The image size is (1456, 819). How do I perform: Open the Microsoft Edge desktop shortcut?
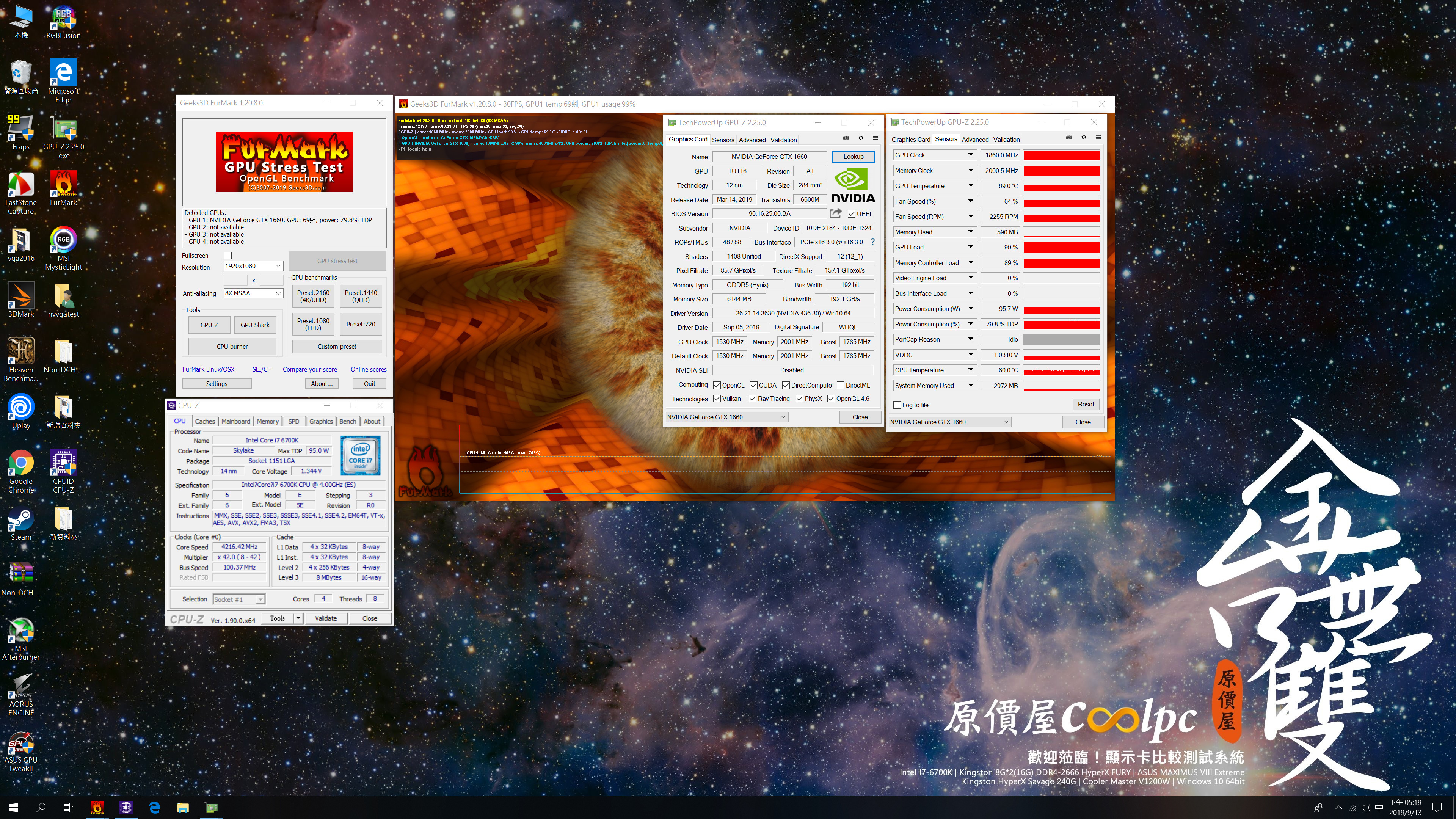63,80
